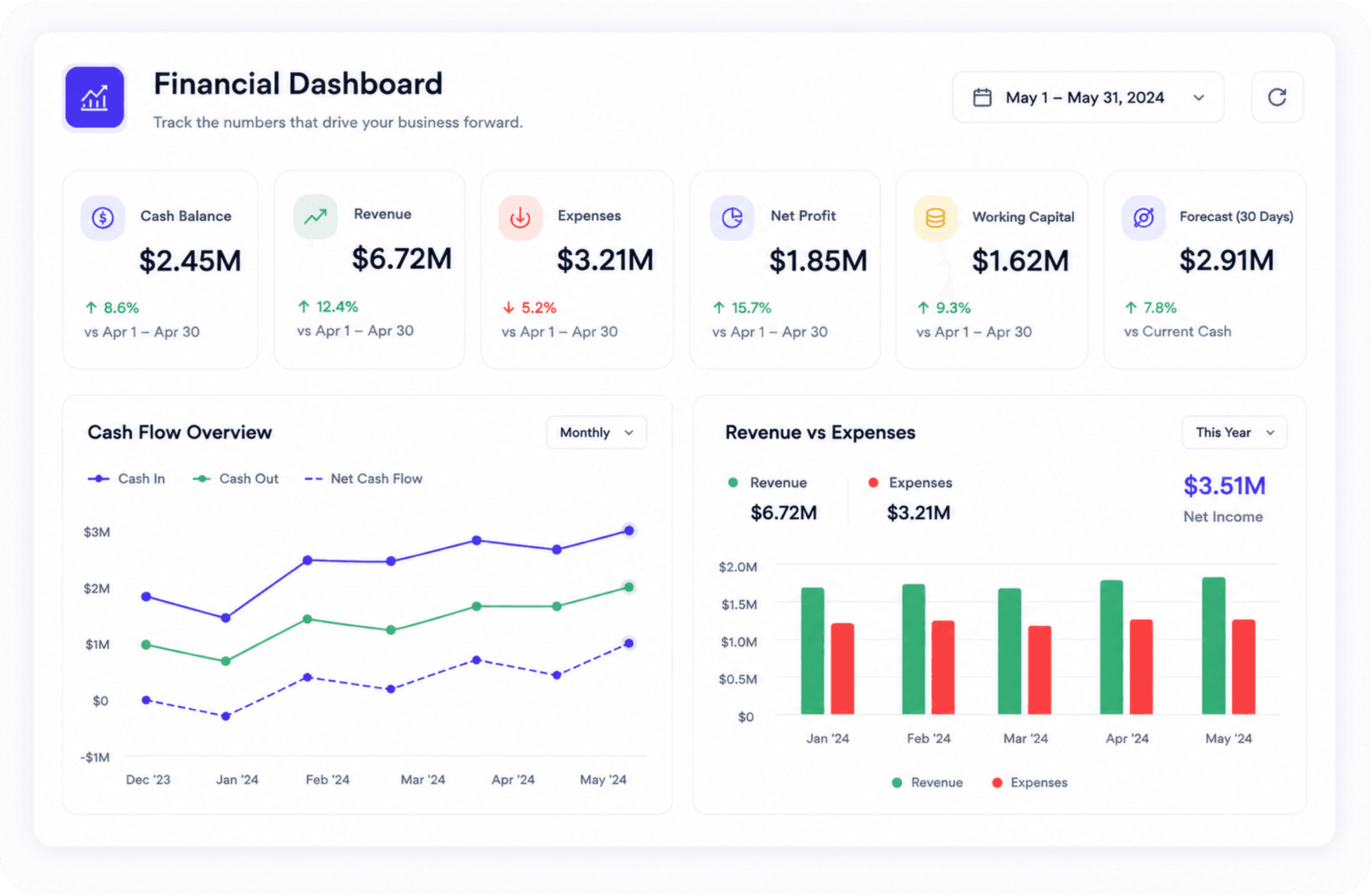Click the $1.85M Net Profit value
The width and height of the screenshot is (1372, 895).
point(818,261)
